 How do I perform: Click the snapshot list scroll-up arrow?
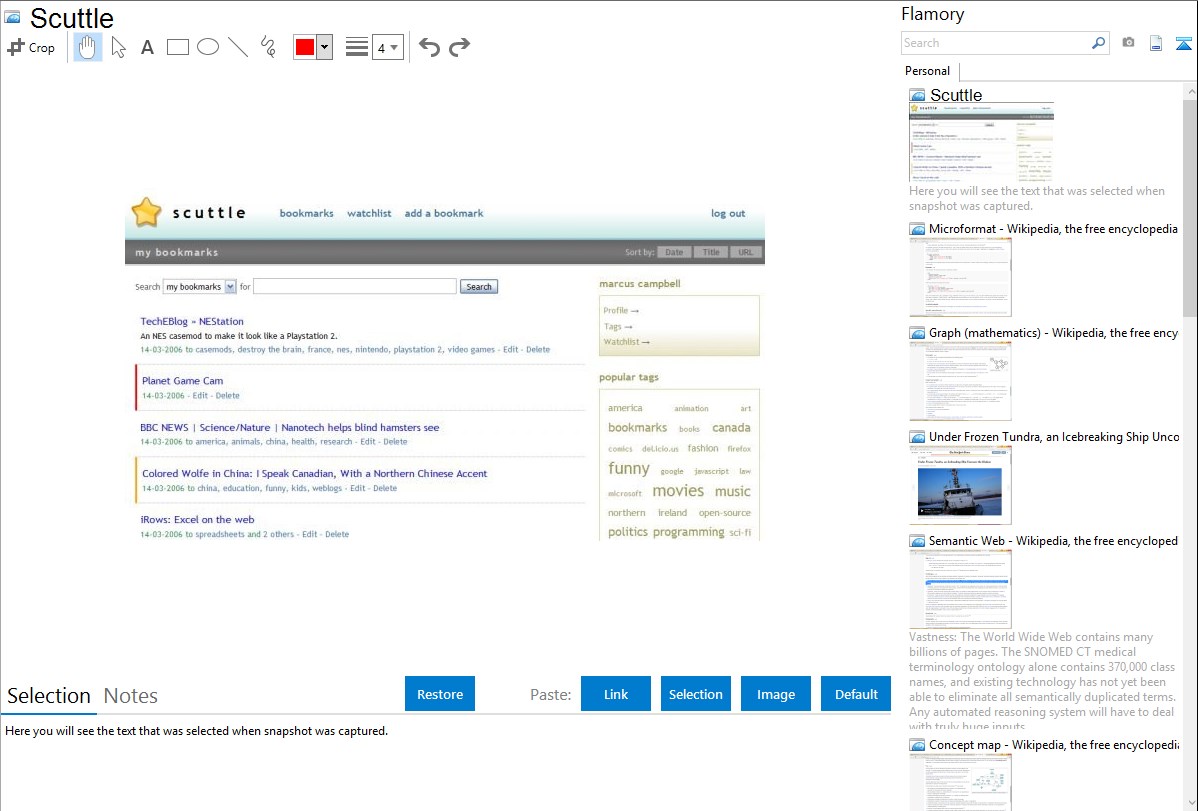(x=1190, y=92)
